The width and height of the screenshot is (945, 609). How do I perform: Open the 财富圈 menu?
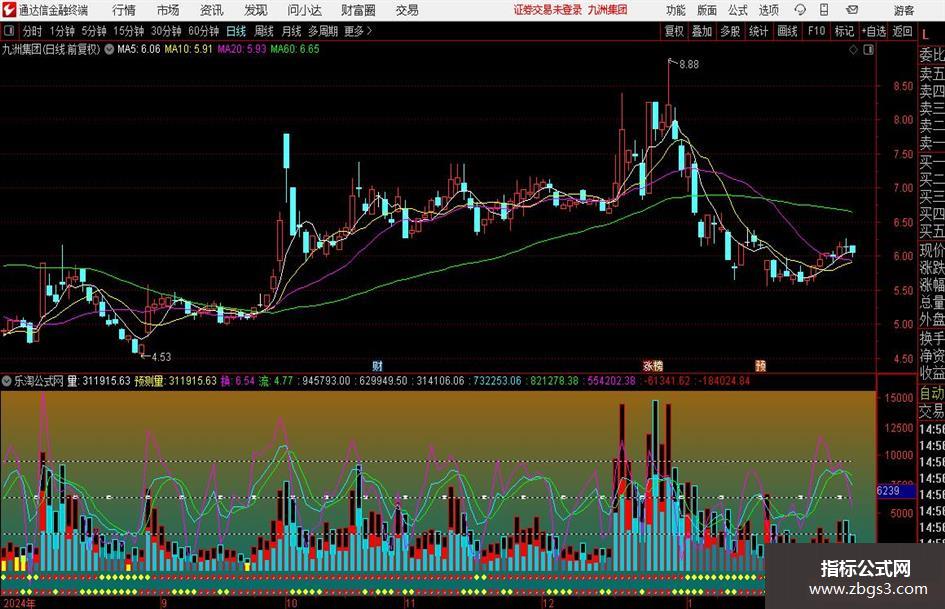pos(358,10)
